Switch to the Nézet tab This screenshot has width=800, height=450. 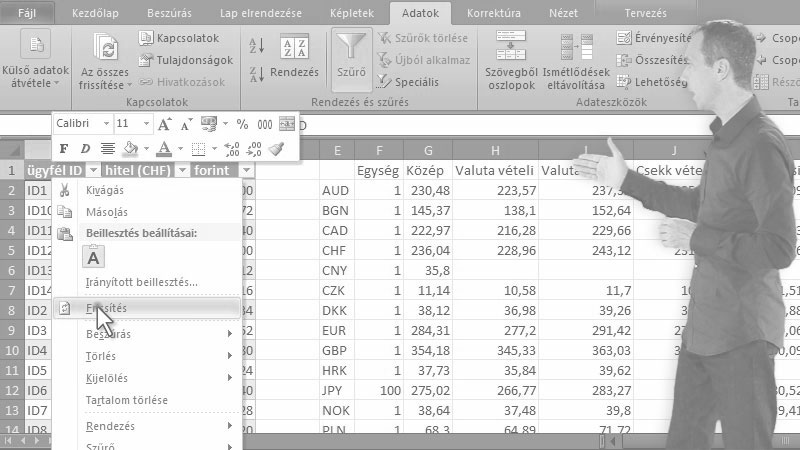pos(563,13)
